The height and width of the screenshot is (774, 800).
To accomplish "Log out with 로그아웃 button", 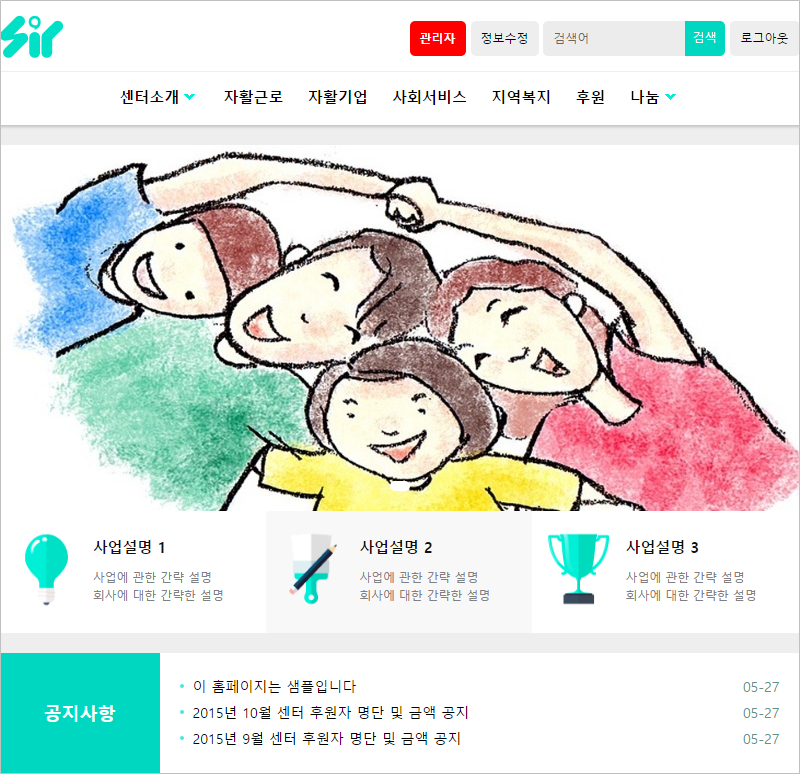I will (764, 38).
